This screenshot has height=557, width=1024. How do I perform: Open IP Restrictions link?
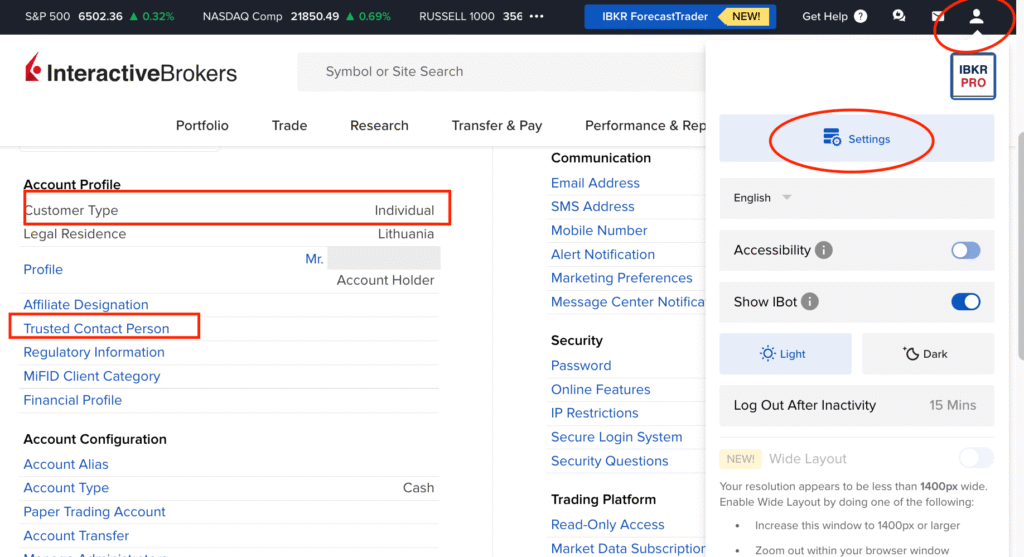coord(594,413)
